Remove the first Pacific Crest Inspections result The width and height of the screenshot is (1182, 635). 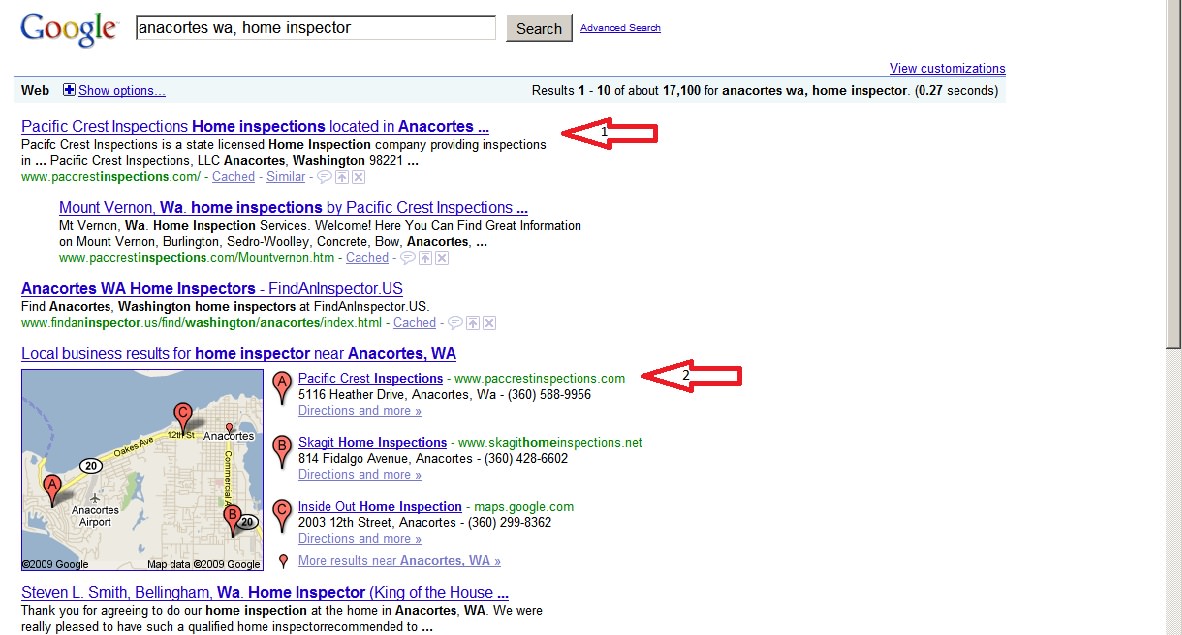coord(359,177)
